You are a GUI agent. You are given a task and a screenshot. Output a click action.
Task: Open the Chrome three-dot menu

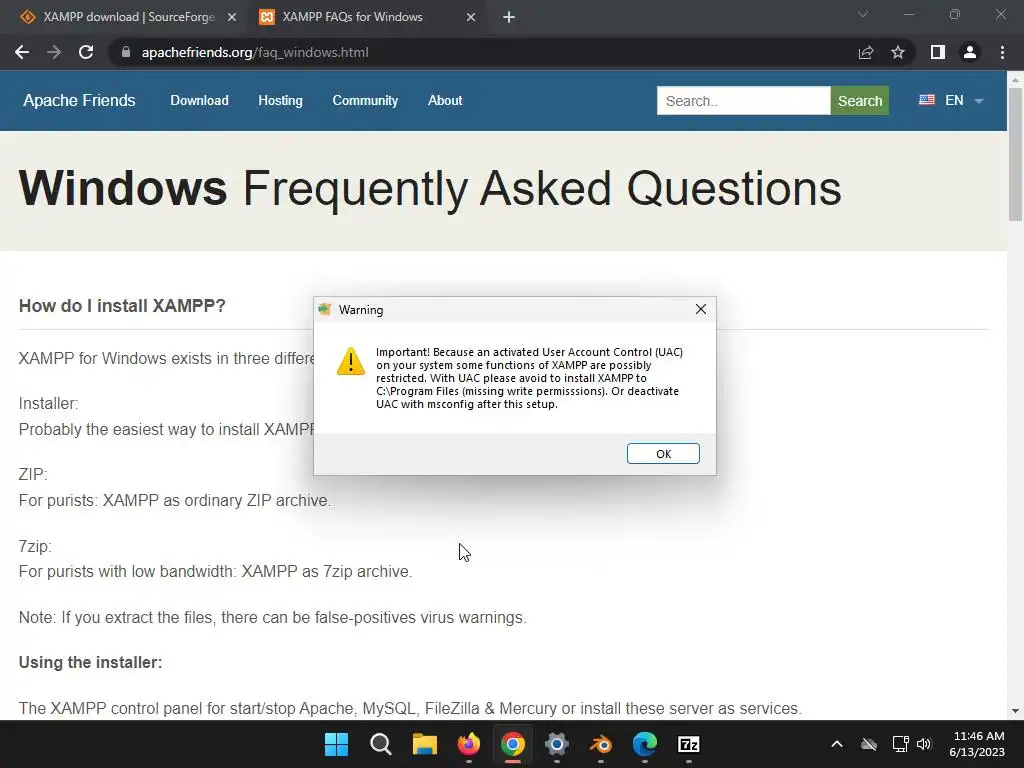pyautogui.click(x=1002, y=52)
